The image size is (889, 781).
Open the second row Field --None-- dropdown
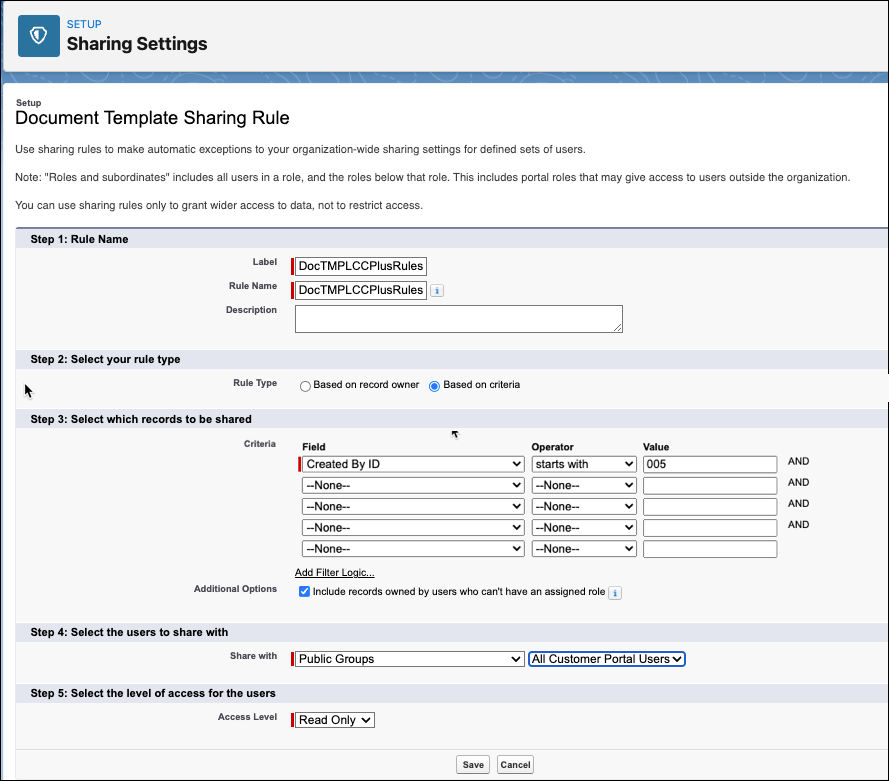pos(413,485)
